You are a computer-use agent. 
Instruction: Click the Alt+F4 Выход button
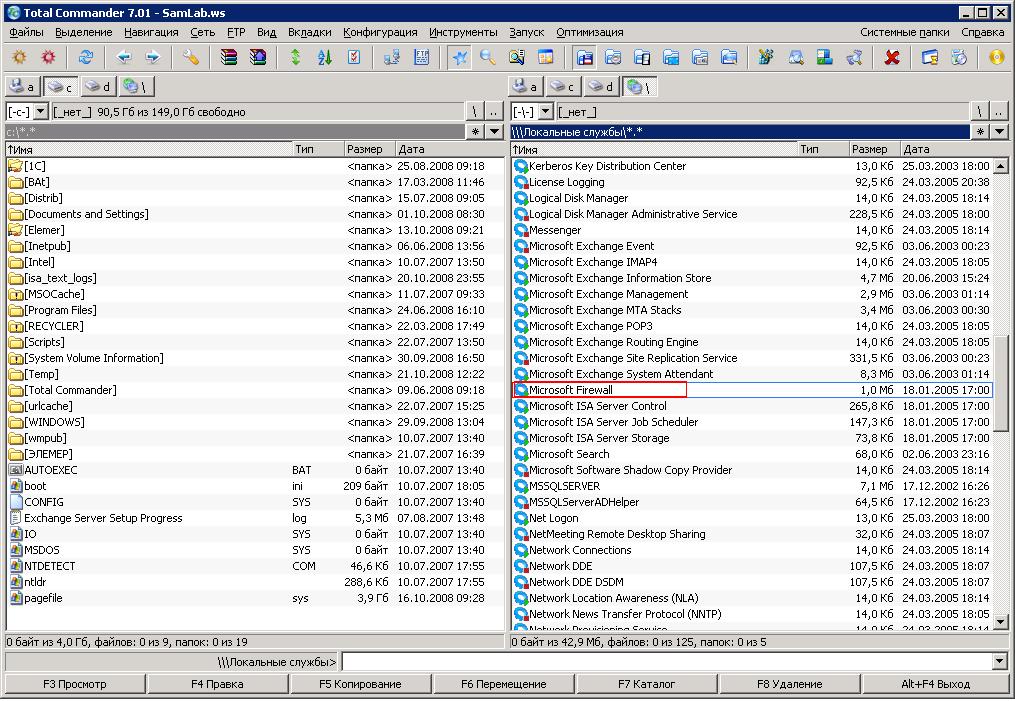tap(935, 684)
